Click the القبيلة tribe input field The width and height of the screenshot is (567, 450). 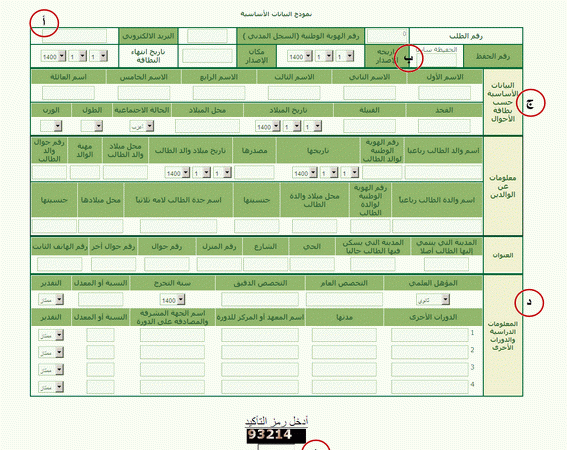pyautogui.click(x=369, y=126)
